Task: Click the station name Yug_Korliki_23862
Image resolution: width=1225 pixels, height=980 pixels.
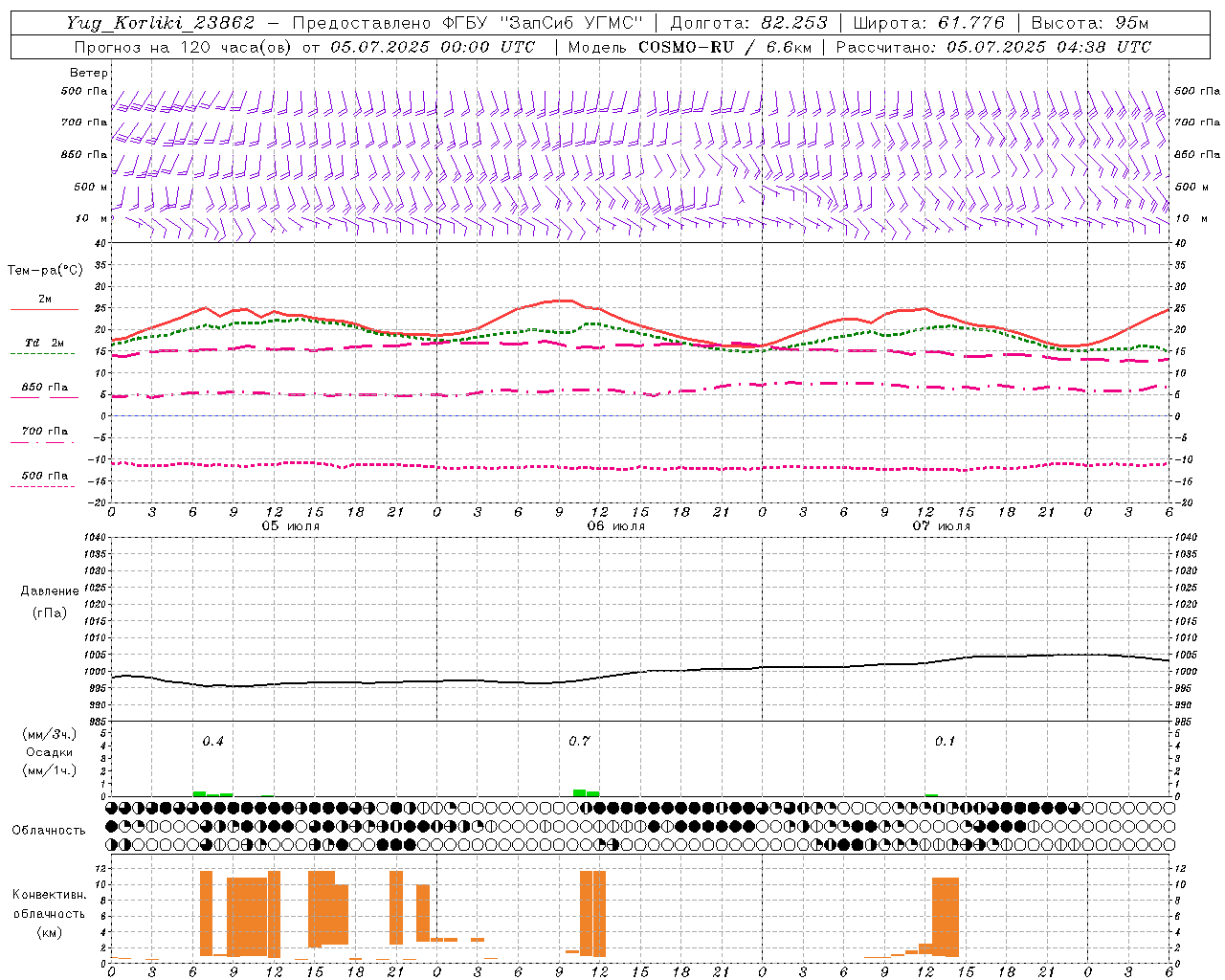Action: click(161, 23)
